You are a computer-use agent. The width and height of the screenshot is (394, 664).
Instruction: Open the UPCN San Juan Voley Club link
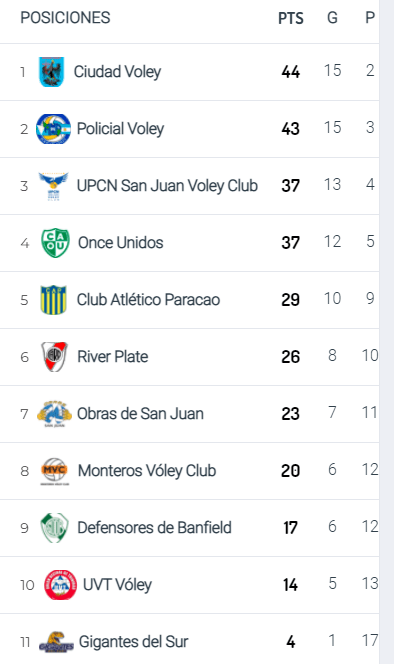point(167,185)
